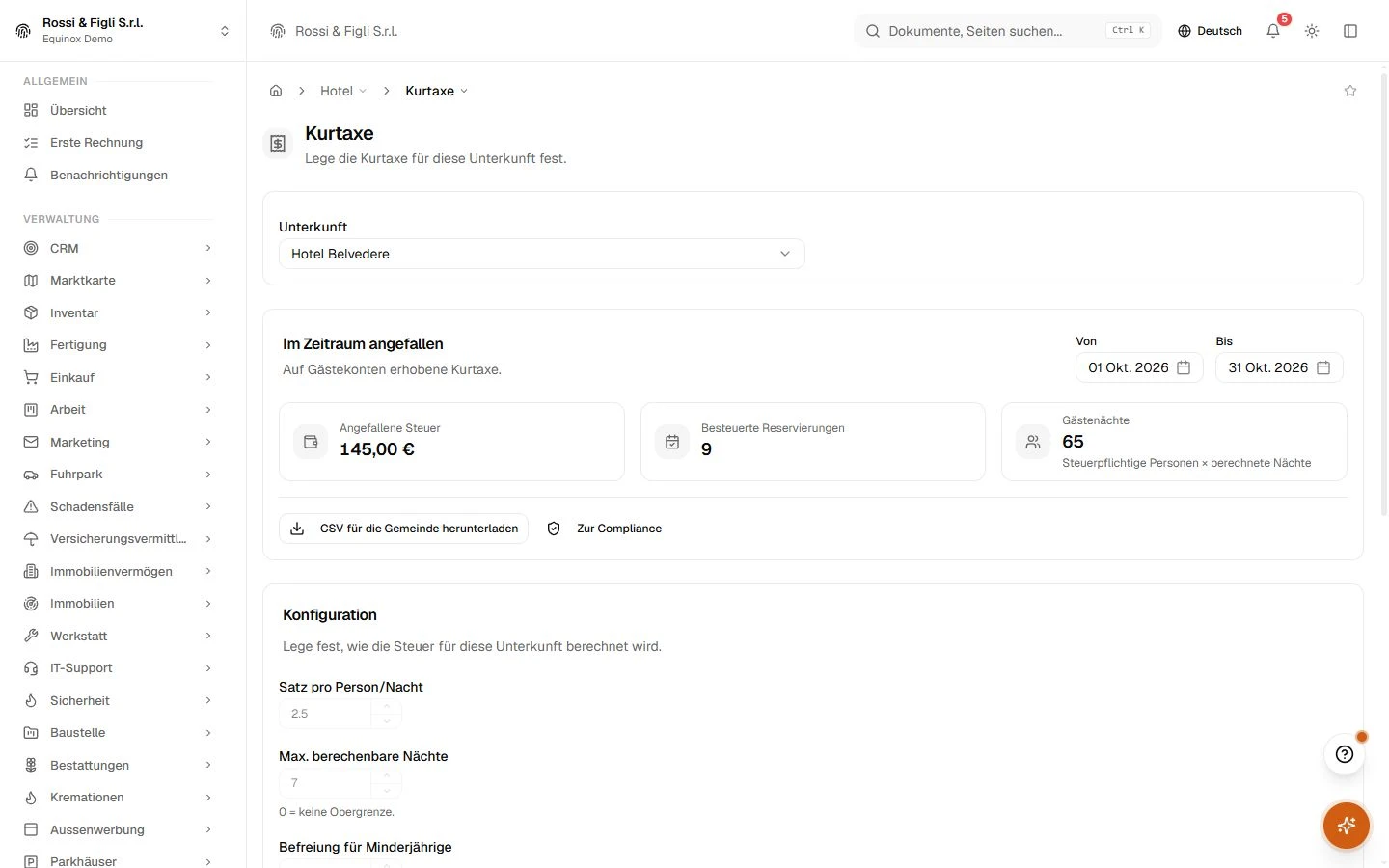
Task: Change language via Deutsch button
Action: click(x=1210, y=31)
